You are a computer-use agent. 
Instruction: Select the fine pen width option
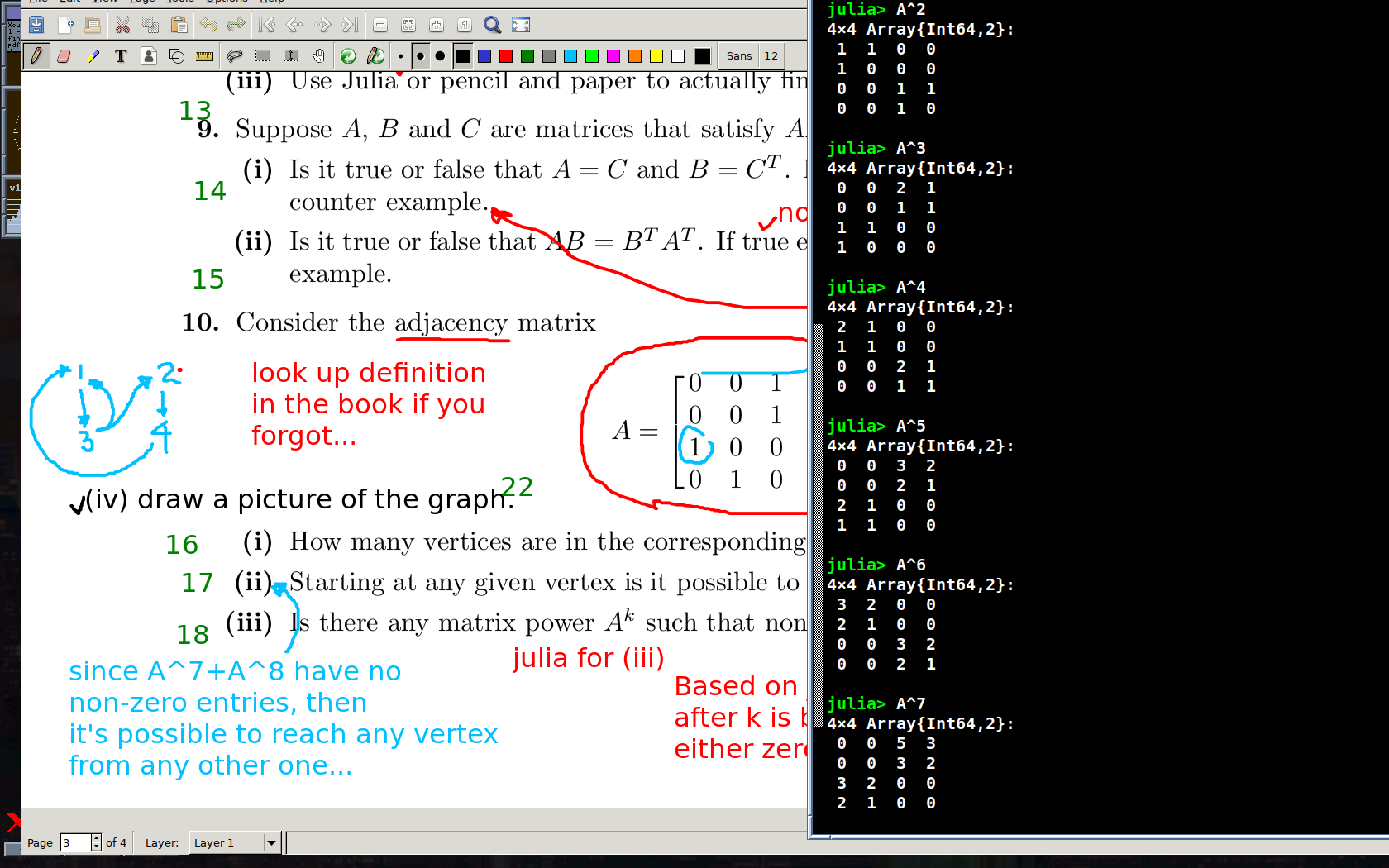[401, 56]
